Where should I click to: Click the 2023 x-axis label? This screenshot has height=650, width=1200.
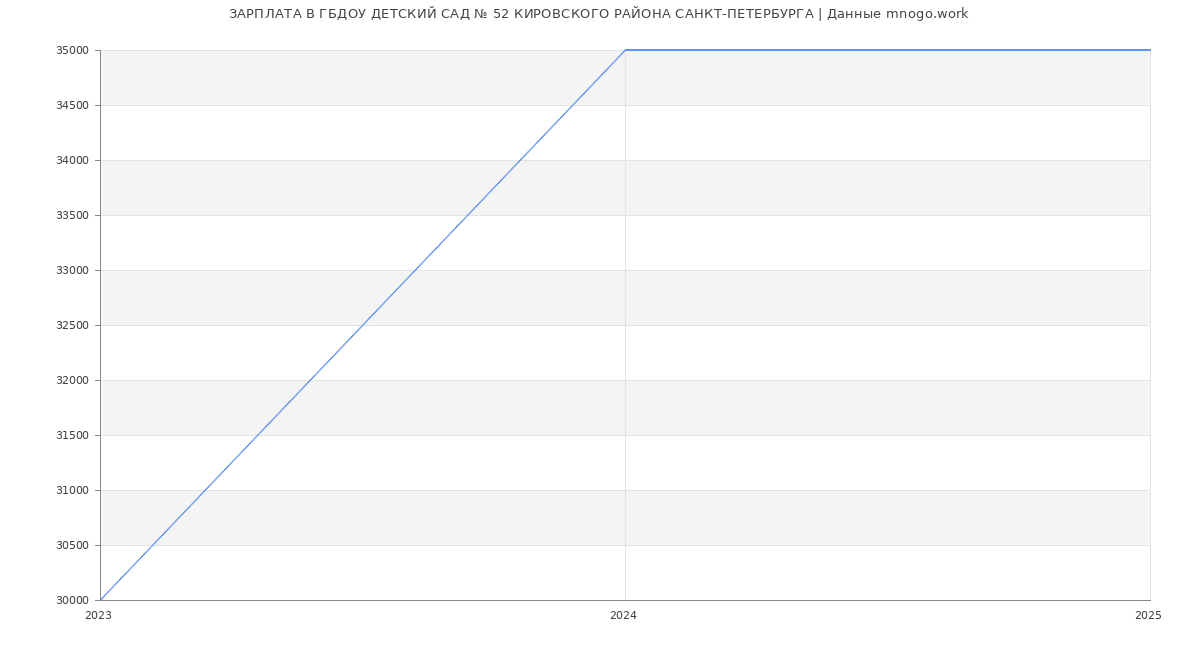98,616
